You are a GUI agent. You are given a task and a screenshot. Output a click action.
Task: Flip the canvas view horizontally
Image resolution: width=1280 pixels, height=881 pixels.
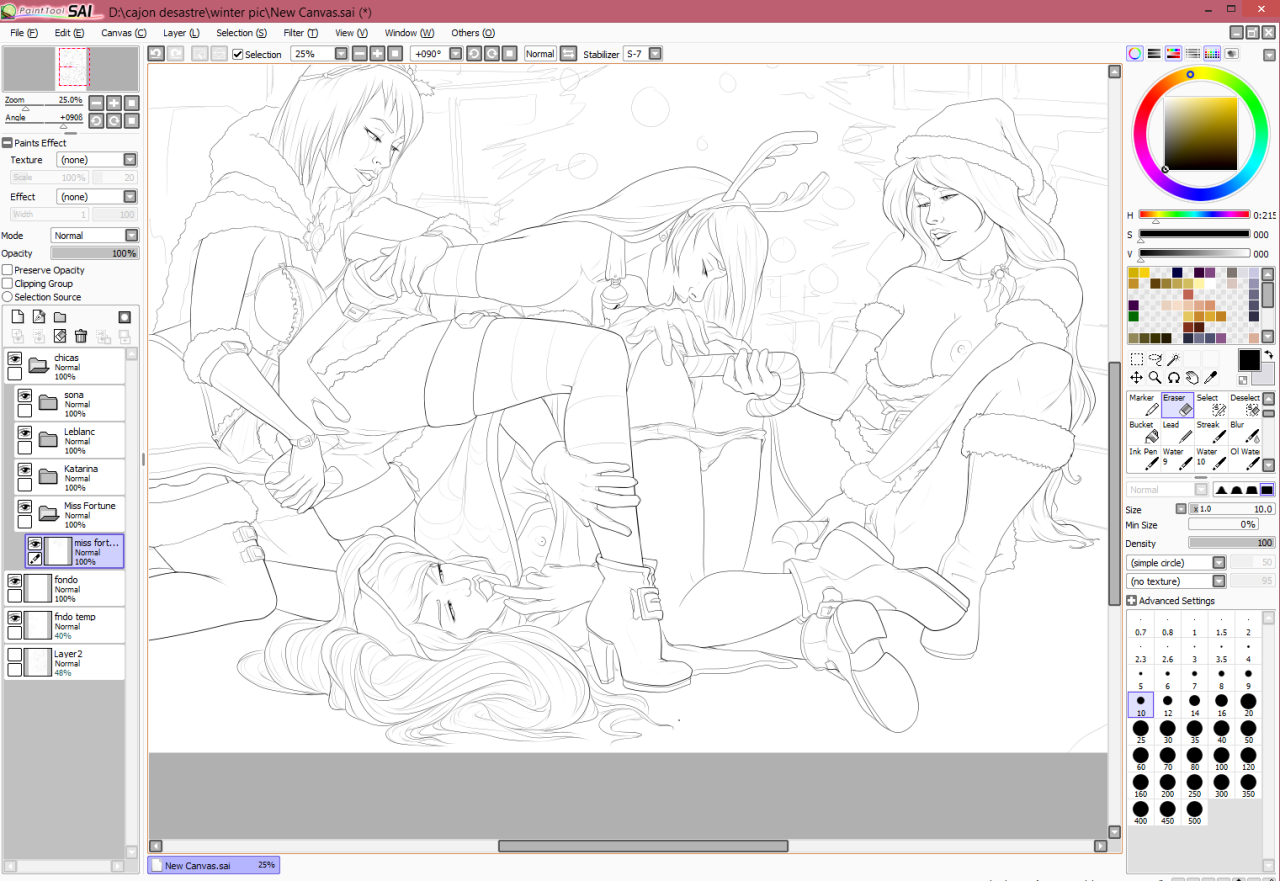click(x=568, y=53)
